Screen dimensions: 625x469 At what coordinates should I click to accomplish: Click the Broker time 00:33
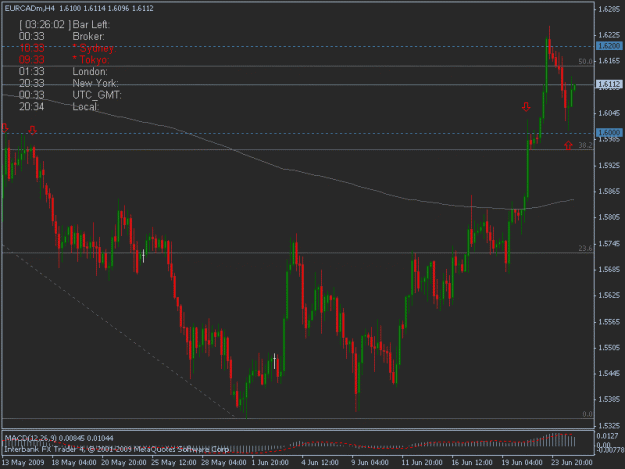pos(31,36)
